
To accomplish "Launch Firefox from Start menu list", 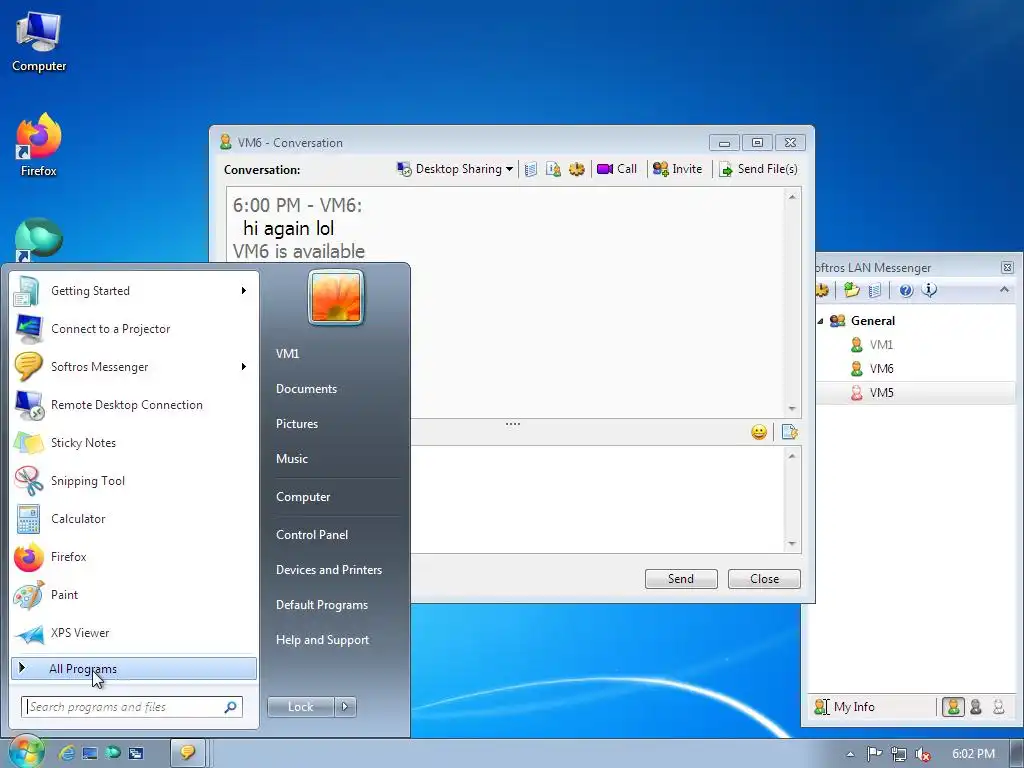I will pos(135,557).
